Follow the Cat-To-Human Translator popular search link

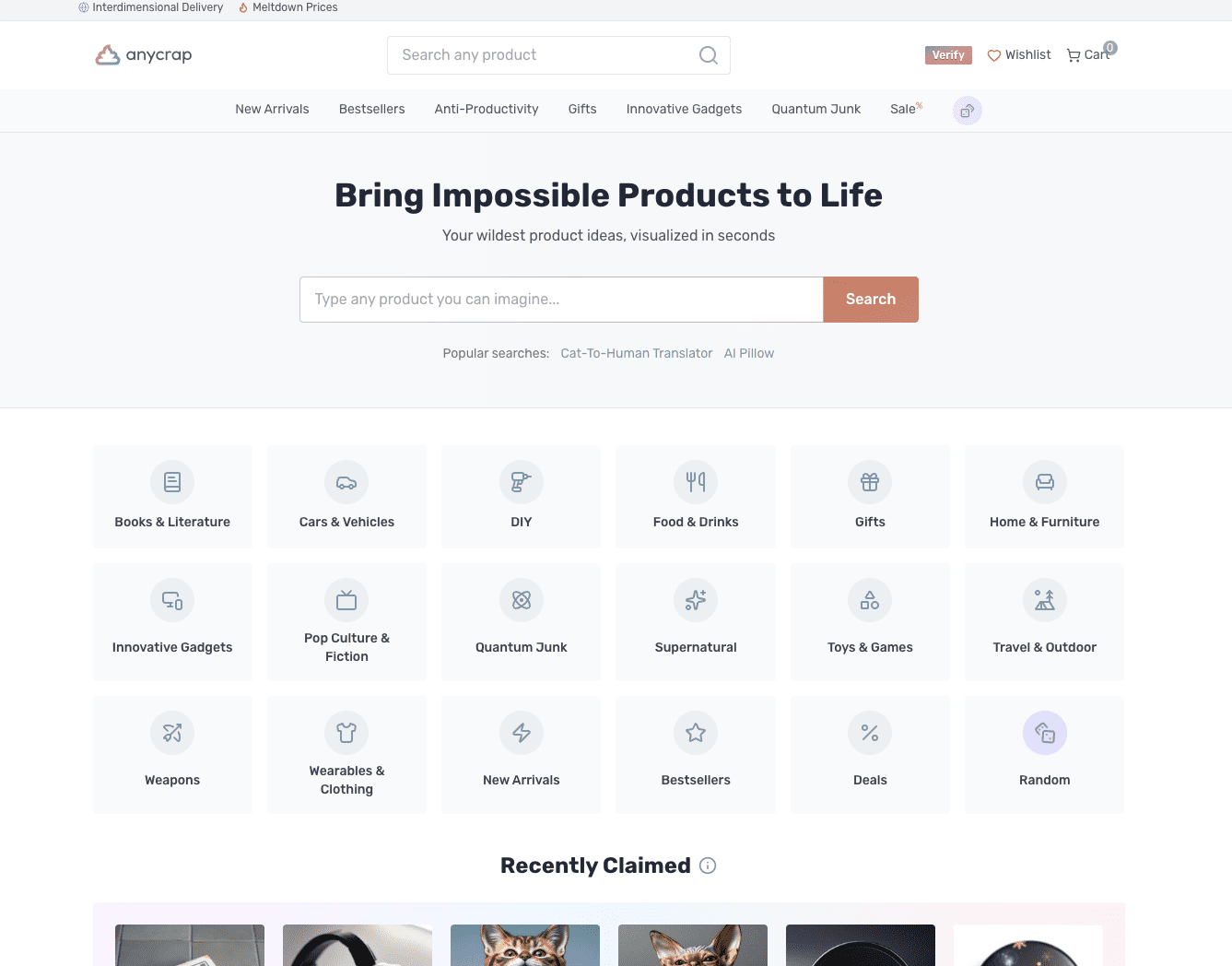coord(637,353)
